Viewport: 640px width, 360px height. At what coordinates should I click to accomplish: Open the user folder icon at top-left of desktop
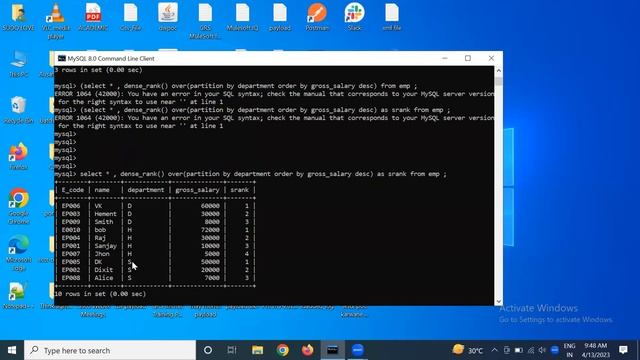click(18, 16)
